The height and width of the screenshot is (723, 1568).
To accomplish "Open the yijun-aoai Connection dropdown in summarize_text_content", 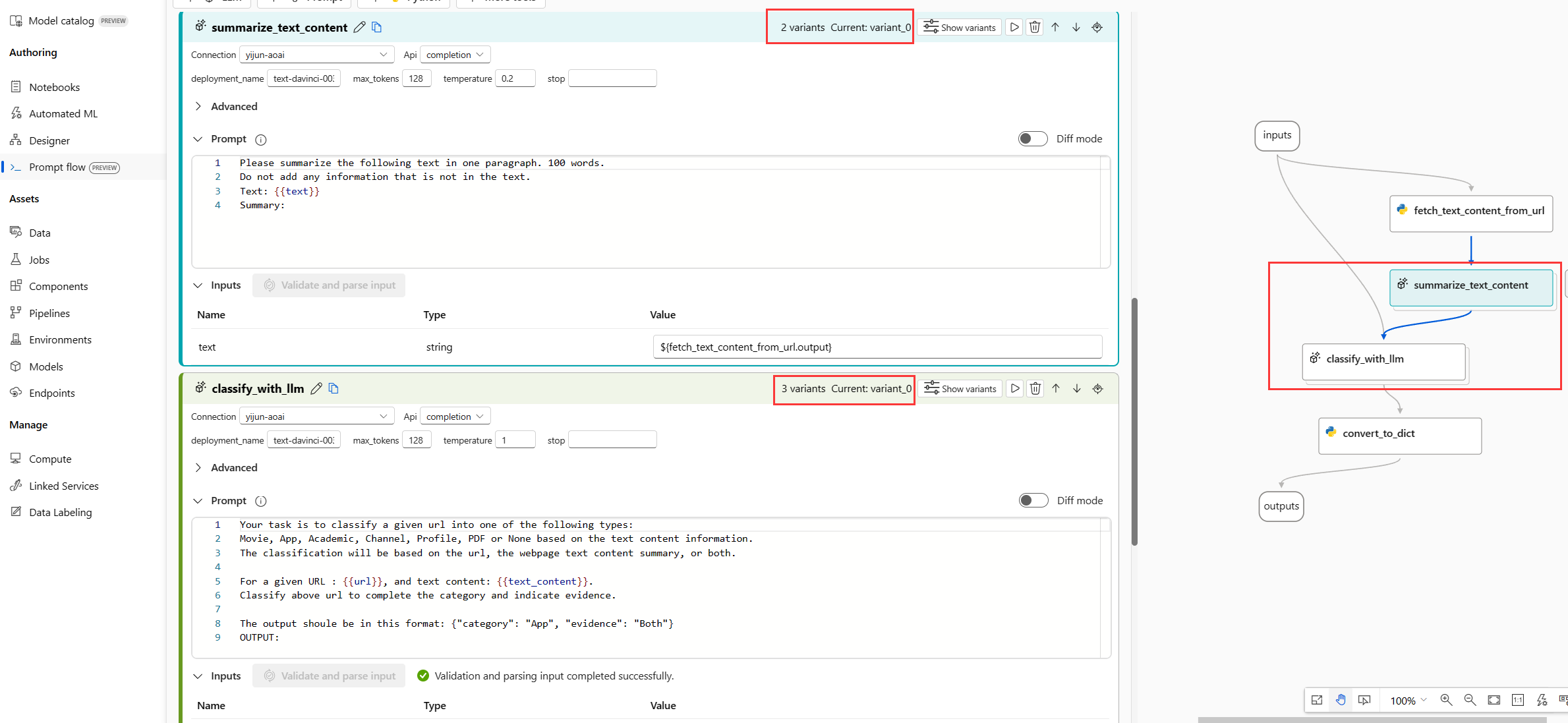I will click(316, 55).
